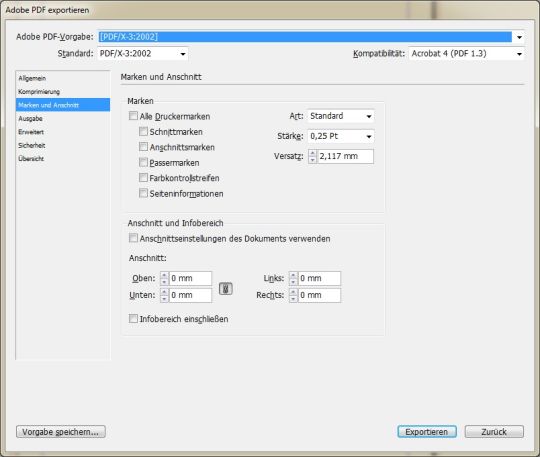Click the Oben bleed field
Screen dimensions: 540x457
tap(190, 278)
